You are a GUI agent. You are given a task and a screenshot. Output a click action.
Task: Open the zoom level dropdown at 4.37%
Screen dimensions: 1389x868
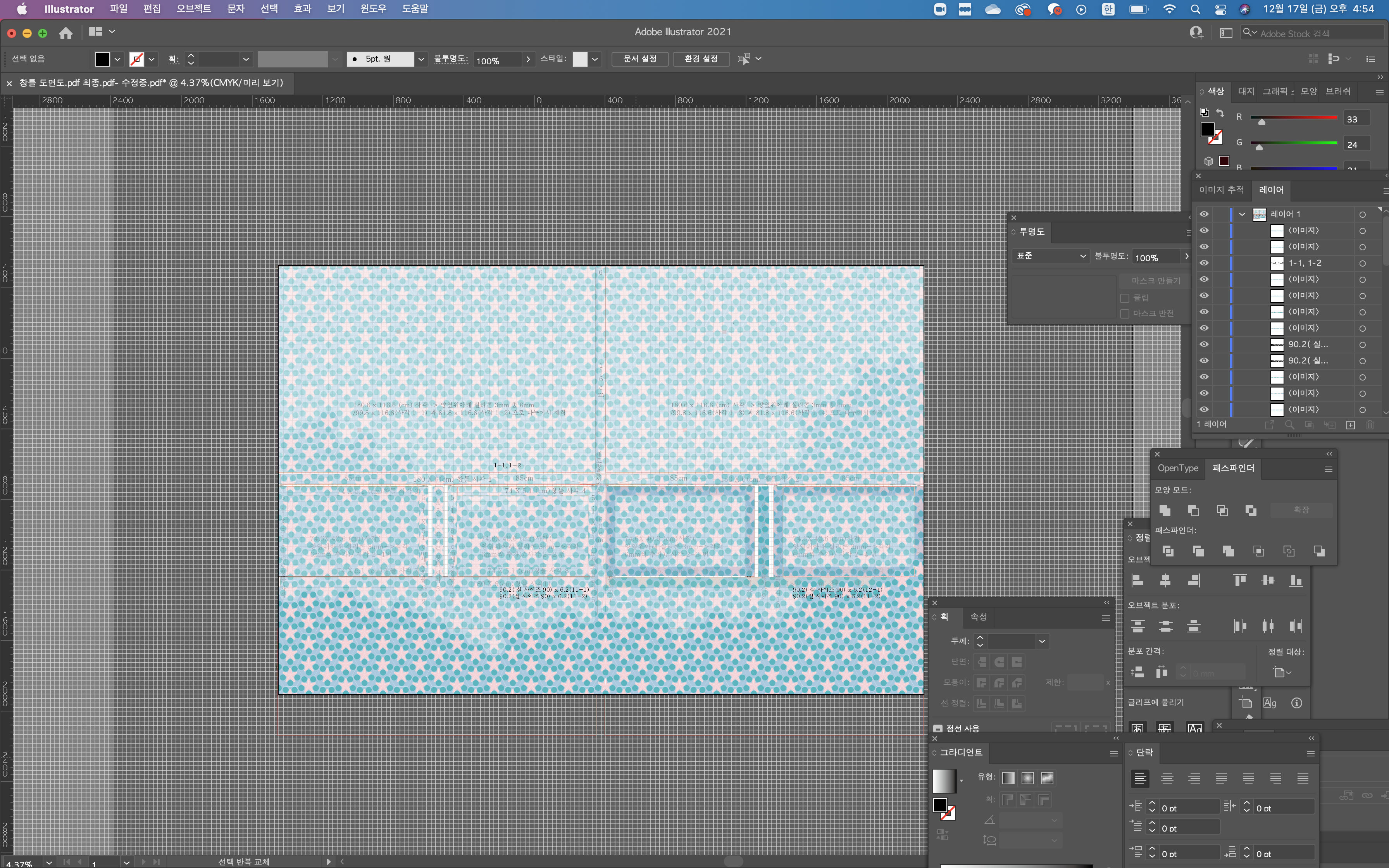click(49, 862)
